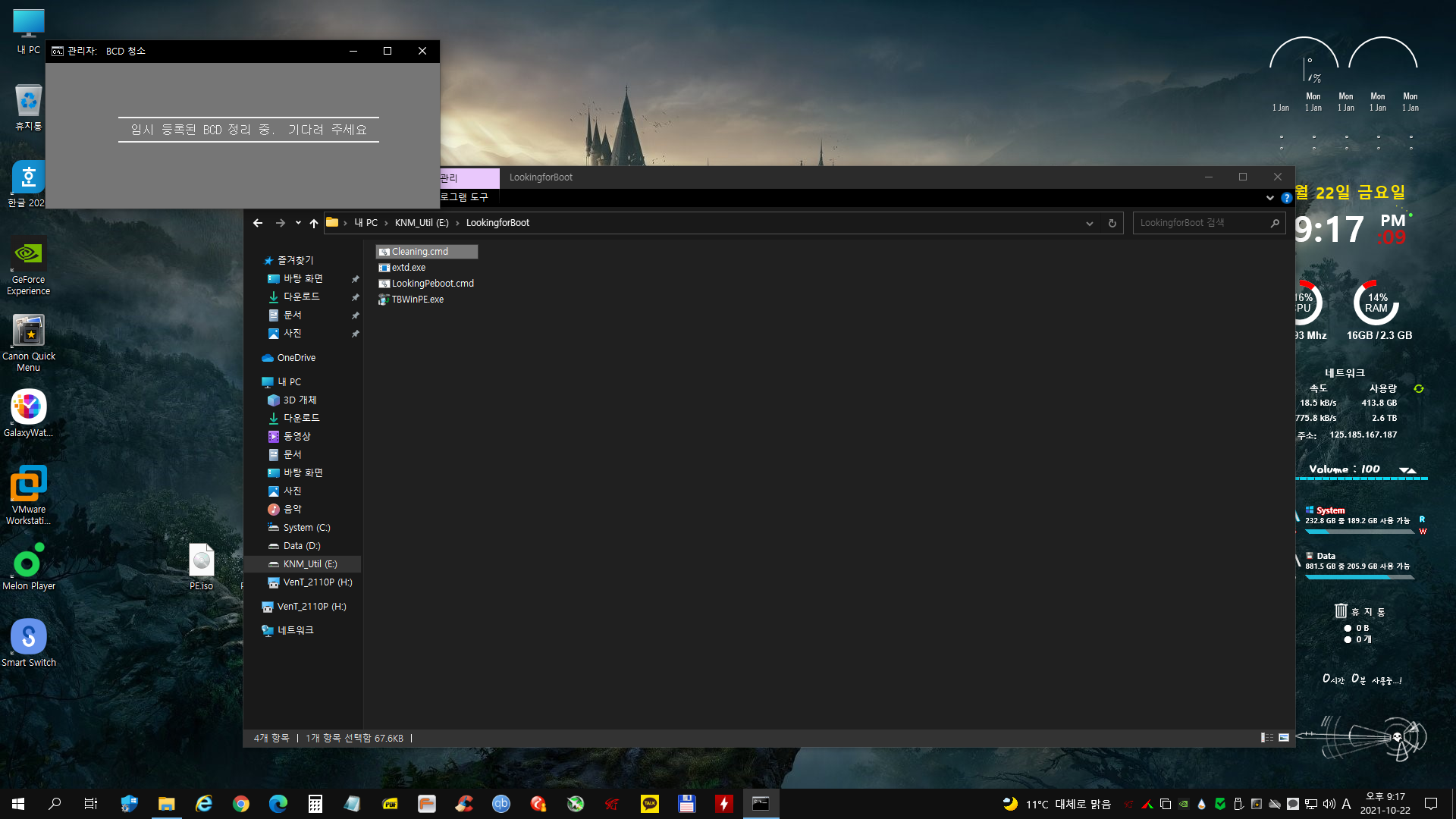Open Canon Quick Menu desktop shortcut
The image size is (1456, 819).
click(x=29, y=343)
